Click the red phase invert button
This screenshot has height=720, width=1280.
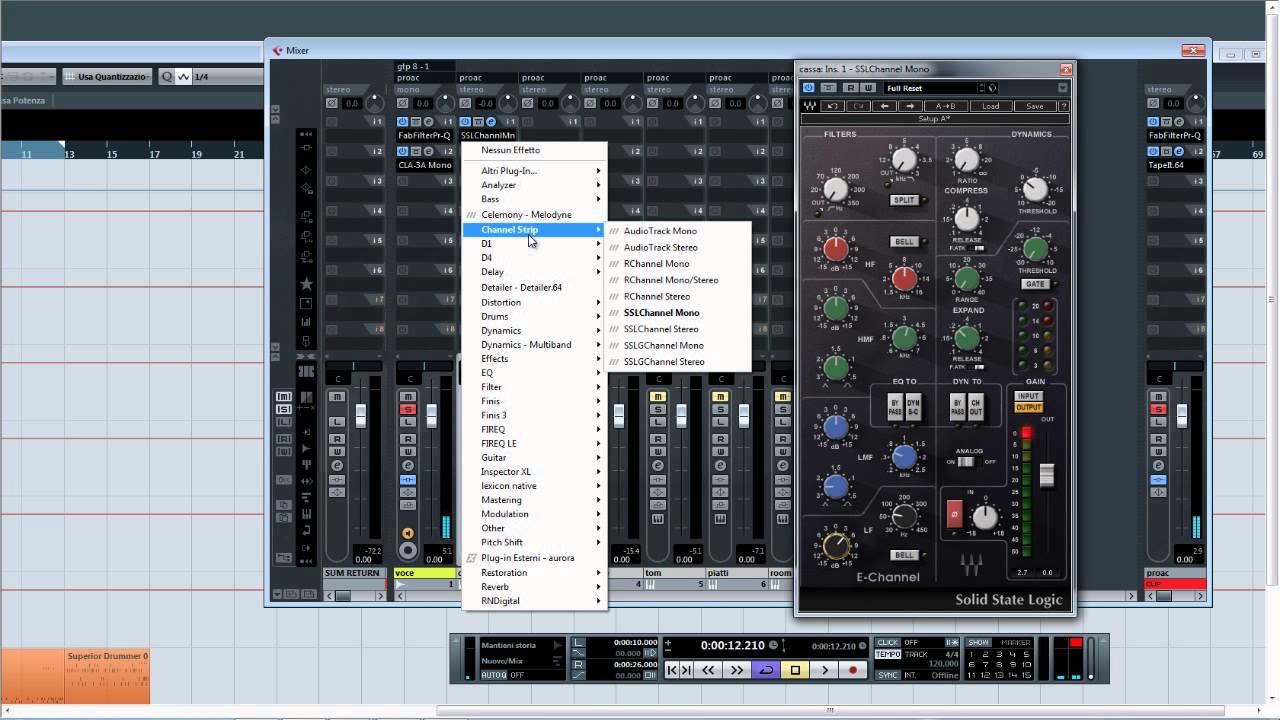(x=954, y=514)
